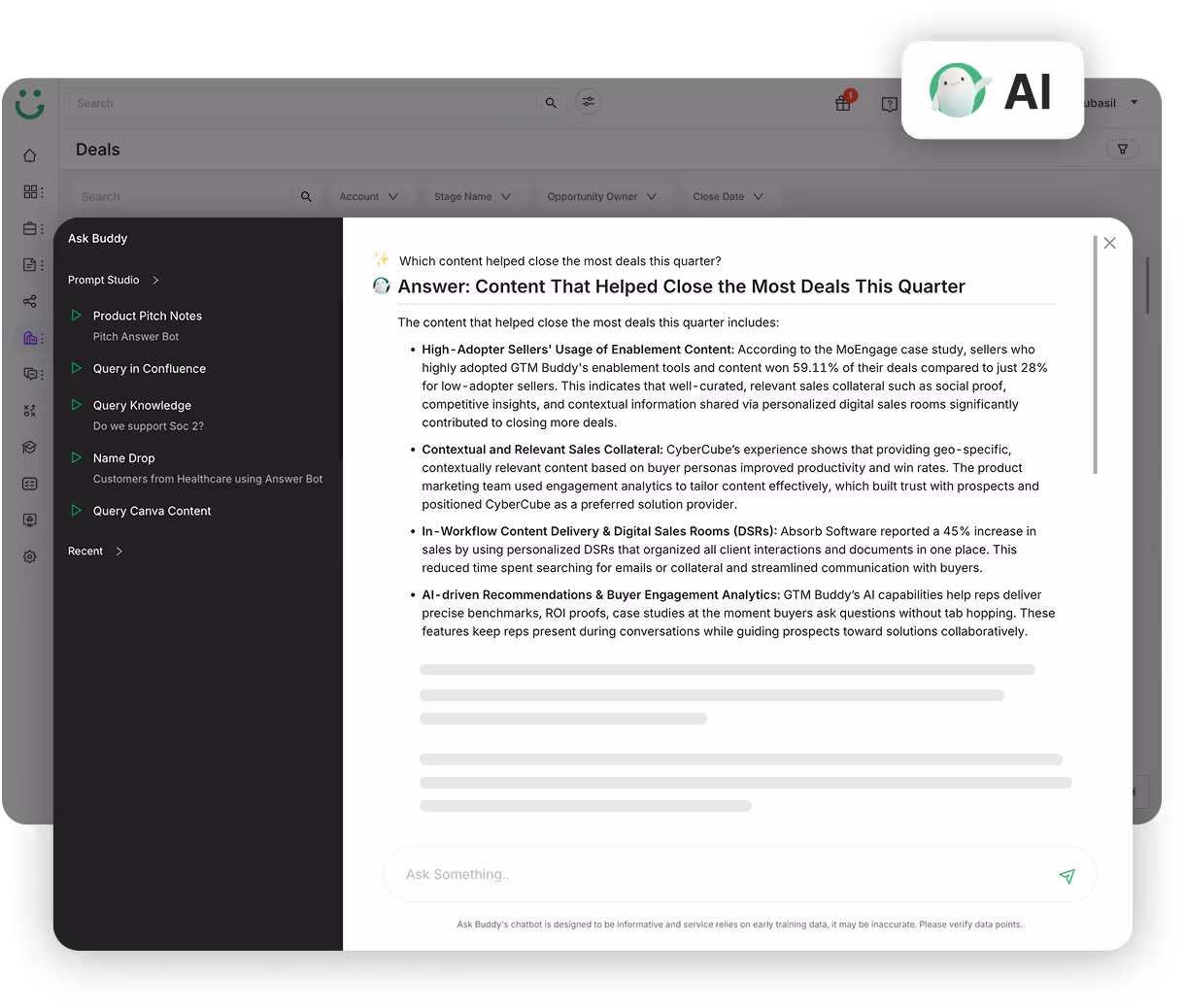Open the Opportunity Owner filter dropdown
Screen dimensions: 1186x1008
[601, 197]
